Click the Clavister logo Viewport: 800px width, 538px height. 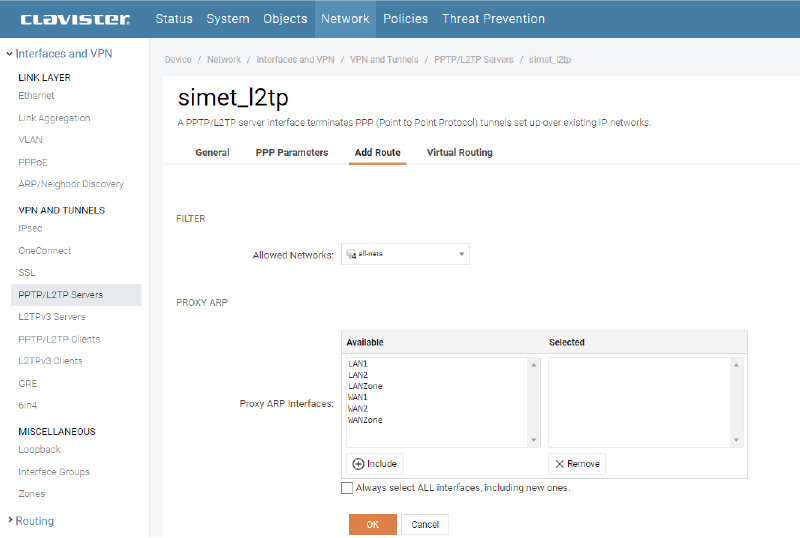tap(75, 19)
